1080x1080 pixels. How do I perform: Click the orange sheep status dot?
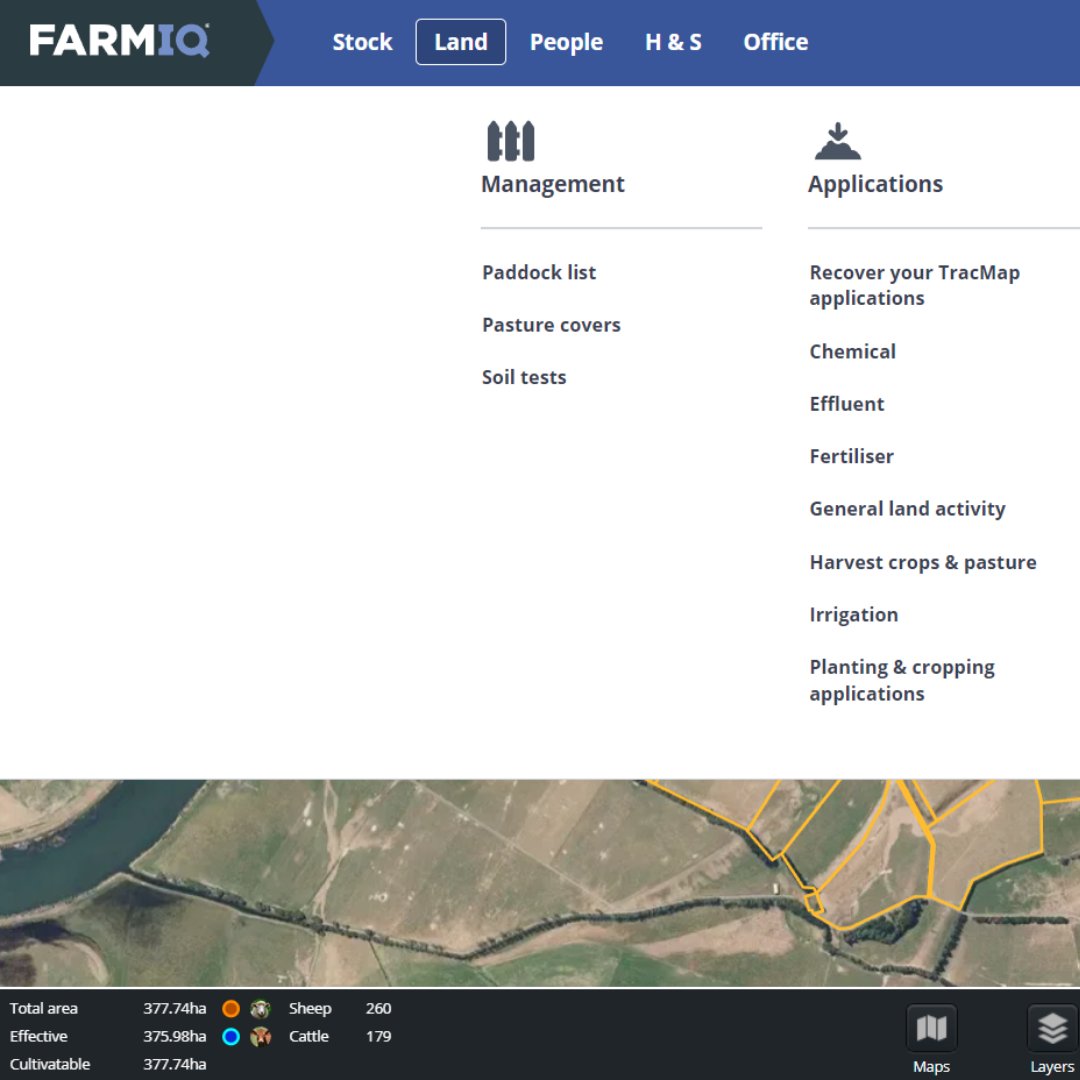tap(230, 1008)
